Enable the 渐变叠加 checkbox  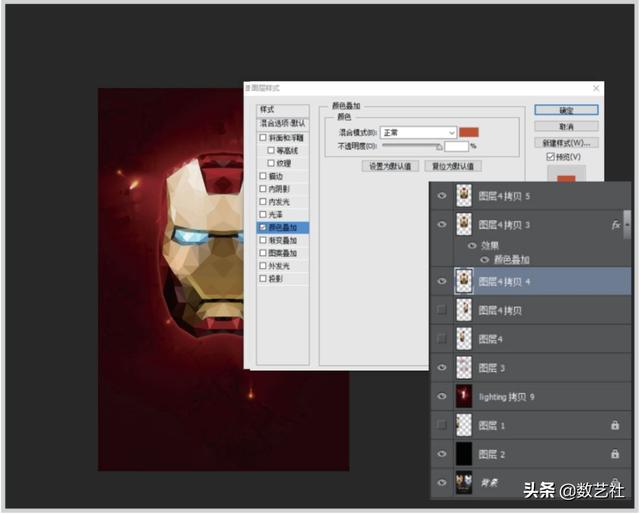point(263,240)
